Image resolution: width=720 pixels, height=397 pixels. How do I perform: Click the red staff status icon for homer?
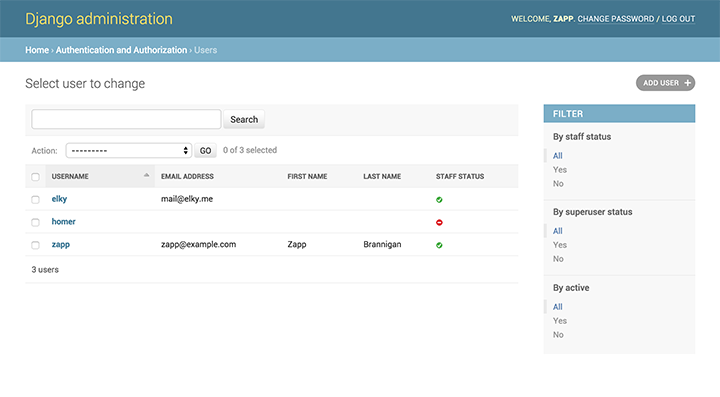point(439,222)
